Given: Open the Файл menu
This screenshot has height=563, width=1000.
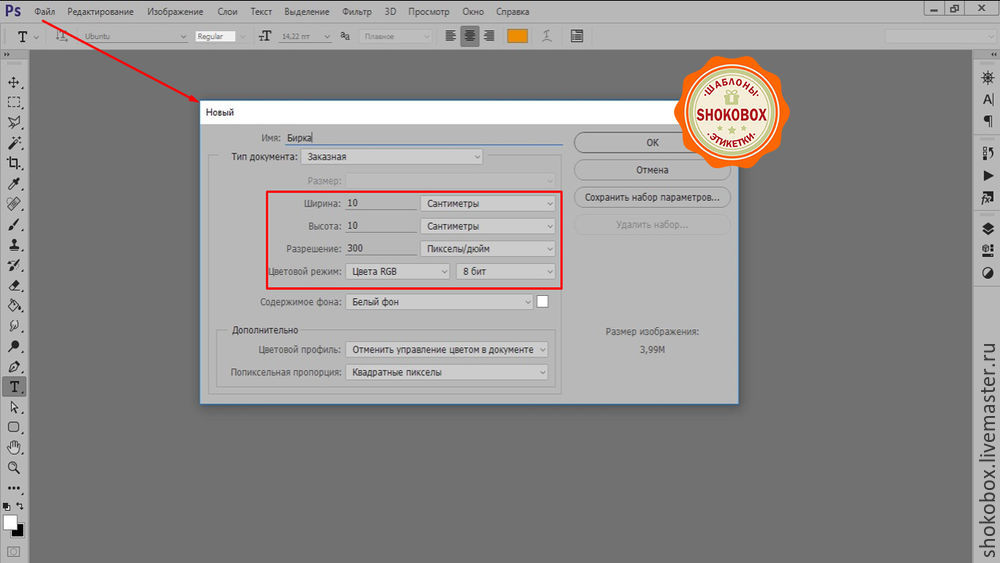Looking at the screenshot, I should click(44, 10).
